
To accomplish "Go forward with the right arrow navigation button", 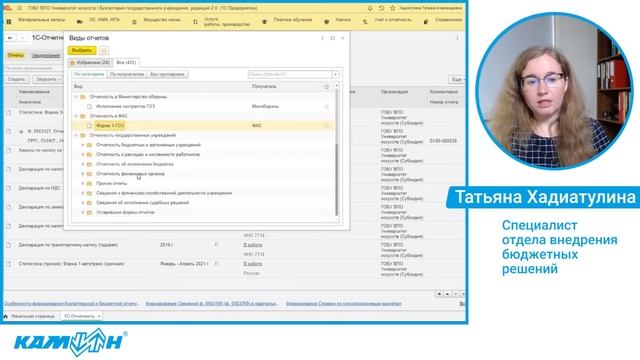I will coord(22,38).
